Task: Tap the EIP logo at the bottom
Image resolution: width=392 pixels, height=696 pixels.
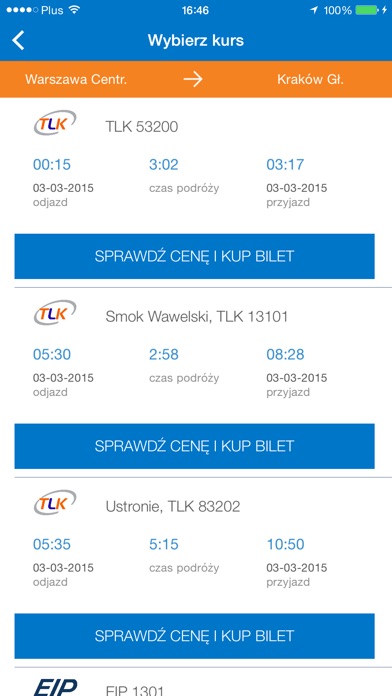Action: pos(55,688)
